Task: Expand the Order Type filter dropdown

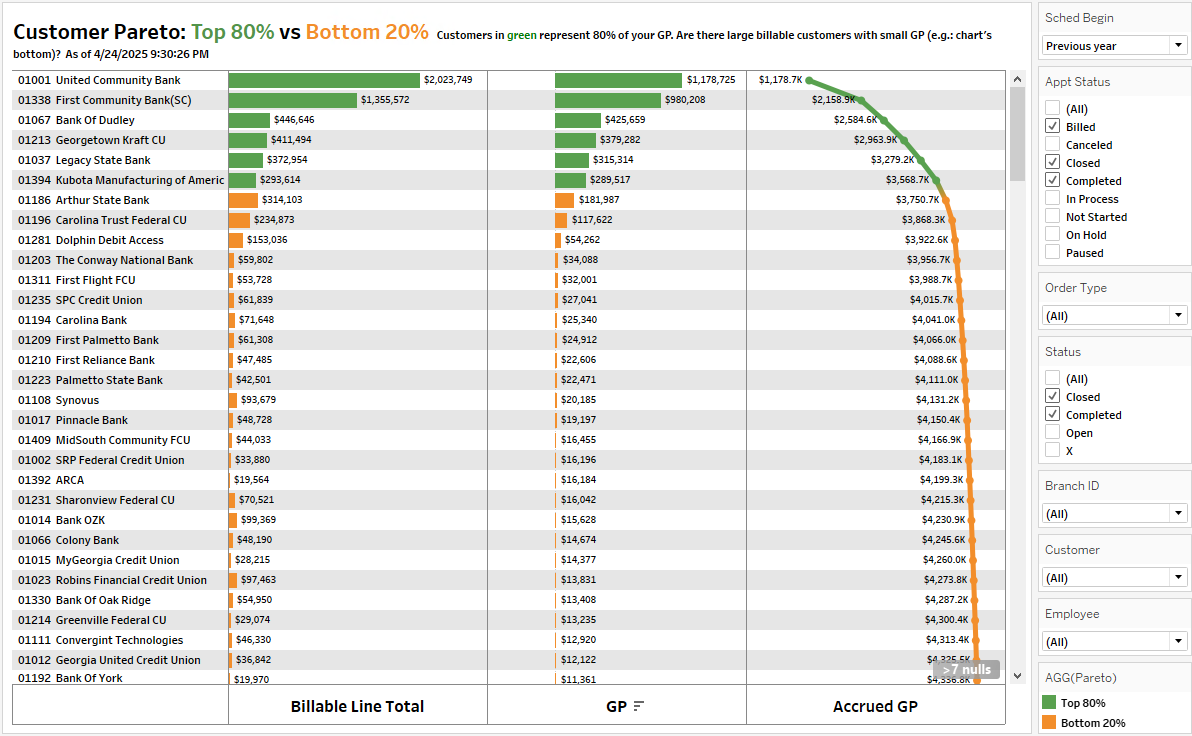Action: click(1114, 316)
